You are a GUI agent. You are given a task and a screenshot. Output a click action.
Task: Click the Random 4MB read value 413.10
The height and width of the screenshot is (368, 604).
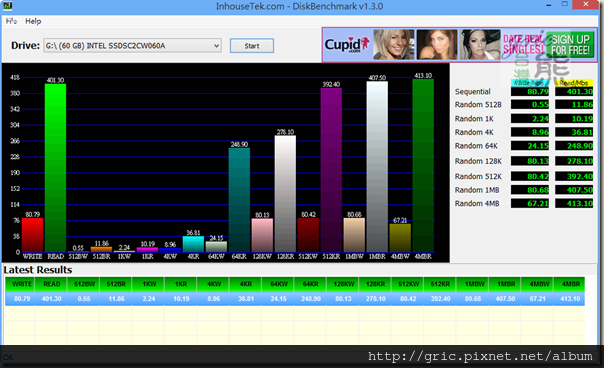coord(574,203)
